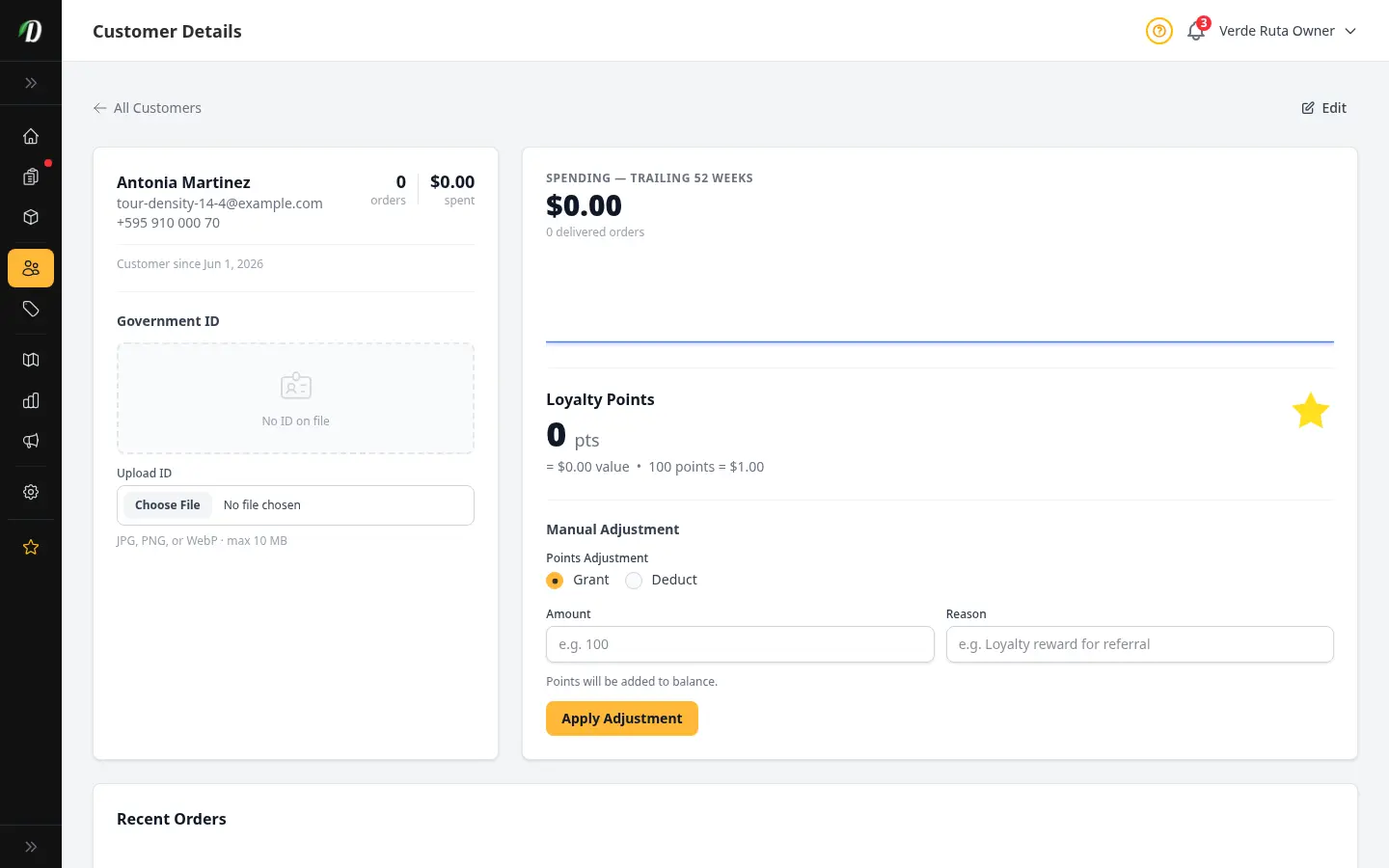Select the Deduct radio option
Image resolution: width=1389 pixels, height=868 pixels.
click(x=634, y=581)
